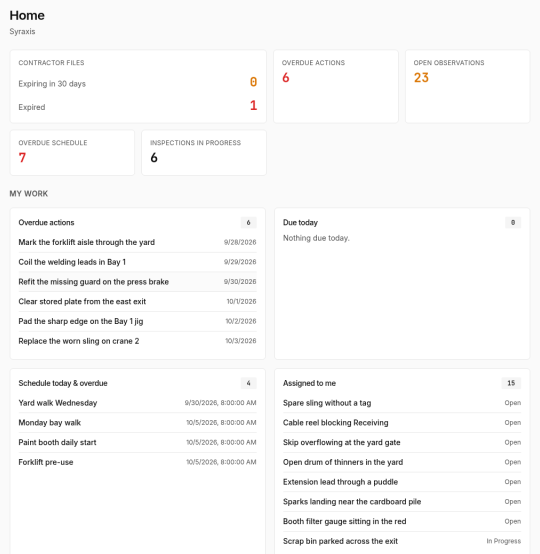Image resolution: width=540 pixels, height=554 pixels.
Task: Open 'Pad the sharp edge on the Bay 1 jig'
Action: 137,322
